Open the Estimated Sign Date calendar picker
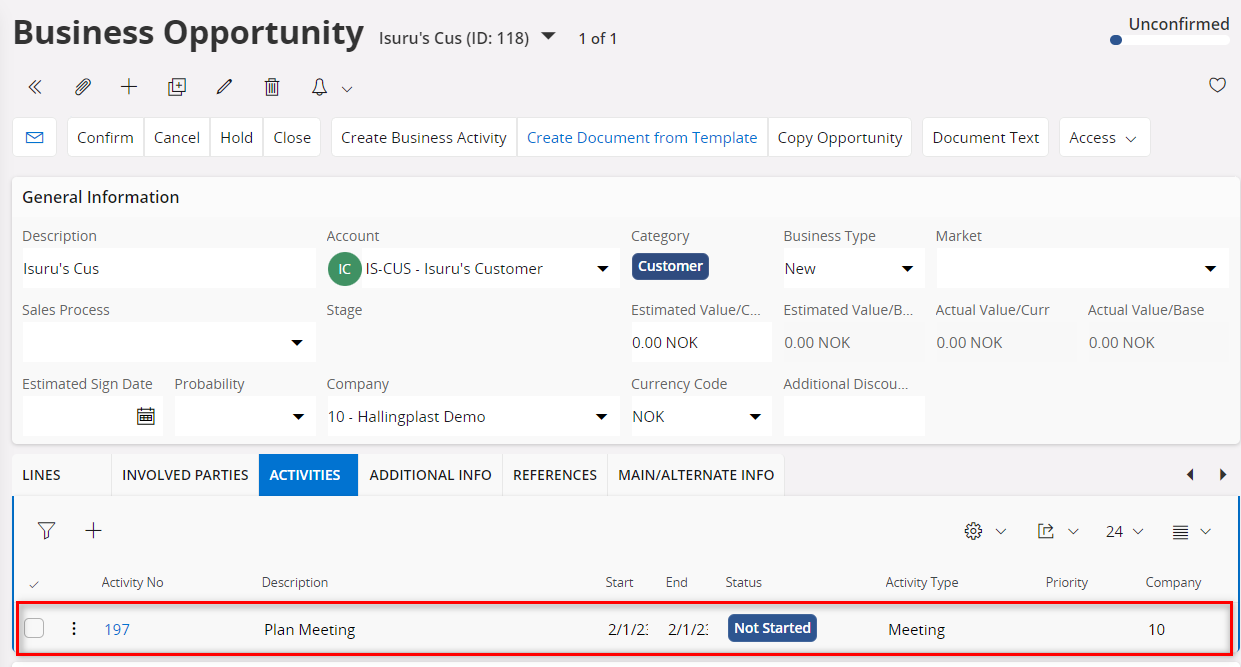Image resolution: width=1241 pixels, height=667 pixels. tap(146, 417)
